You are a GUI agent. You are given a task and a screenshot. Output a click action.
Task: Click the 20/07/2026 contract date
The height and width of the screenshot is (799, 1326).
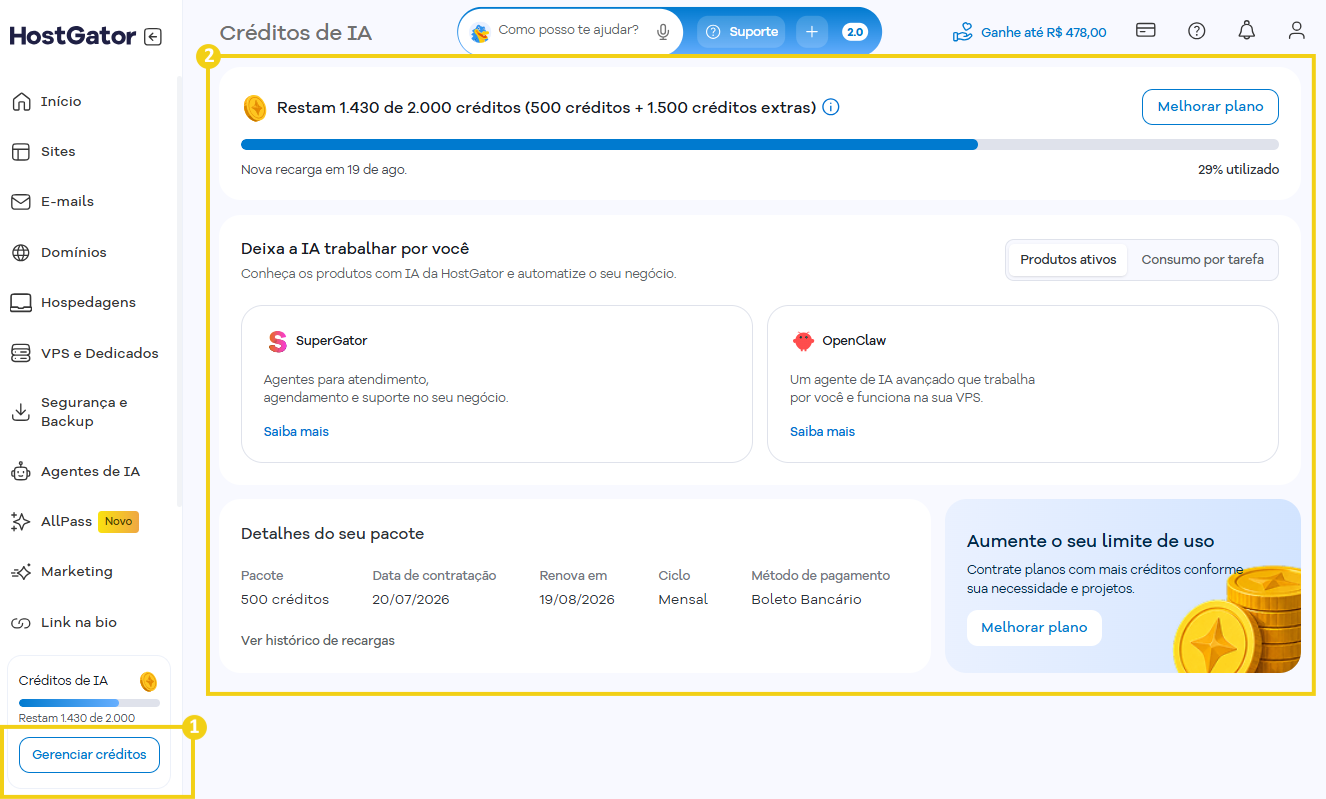pos(411,600)
